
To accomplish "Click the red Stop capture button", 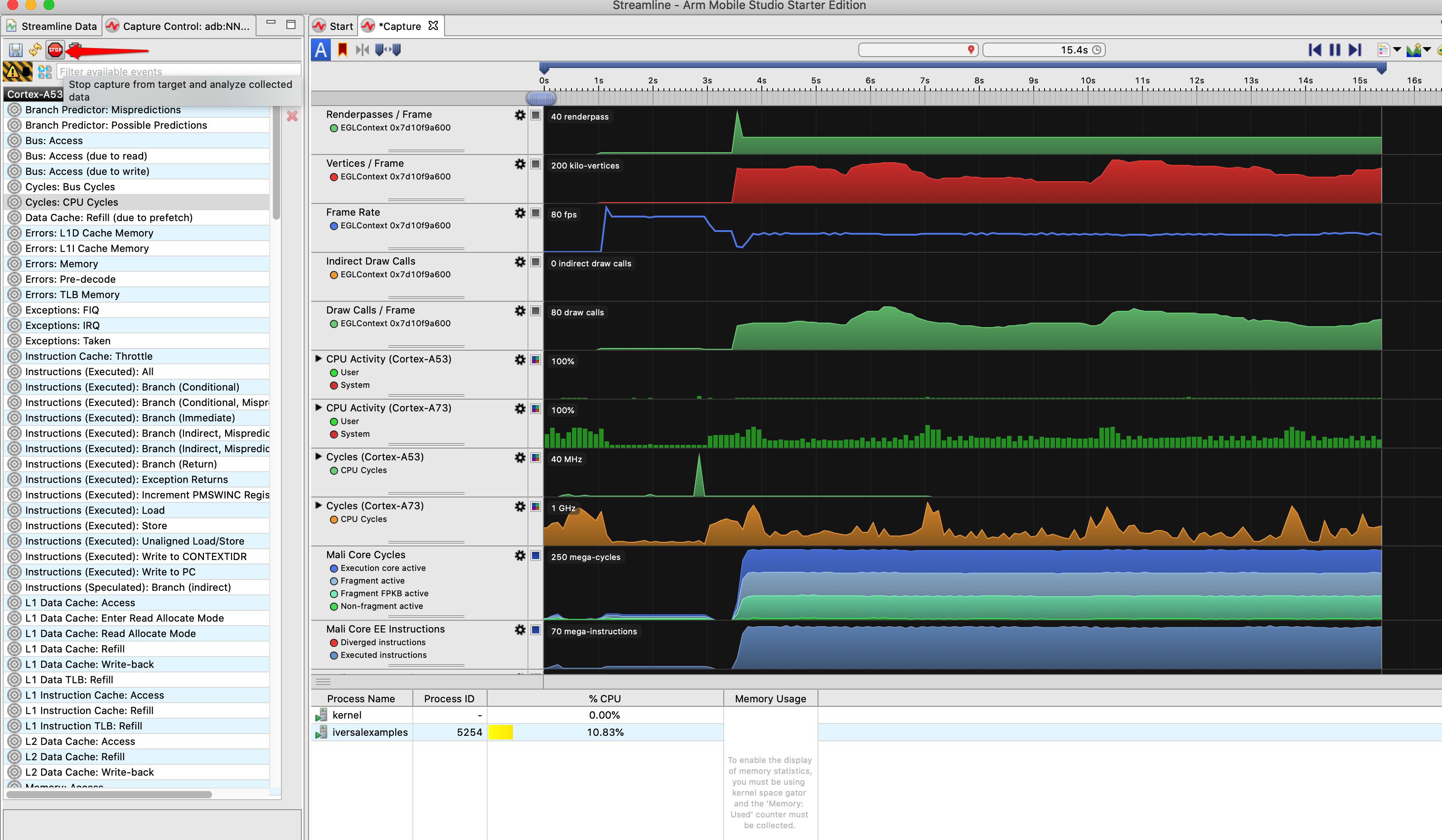I will pyautogui.click(x=55, y=50).
